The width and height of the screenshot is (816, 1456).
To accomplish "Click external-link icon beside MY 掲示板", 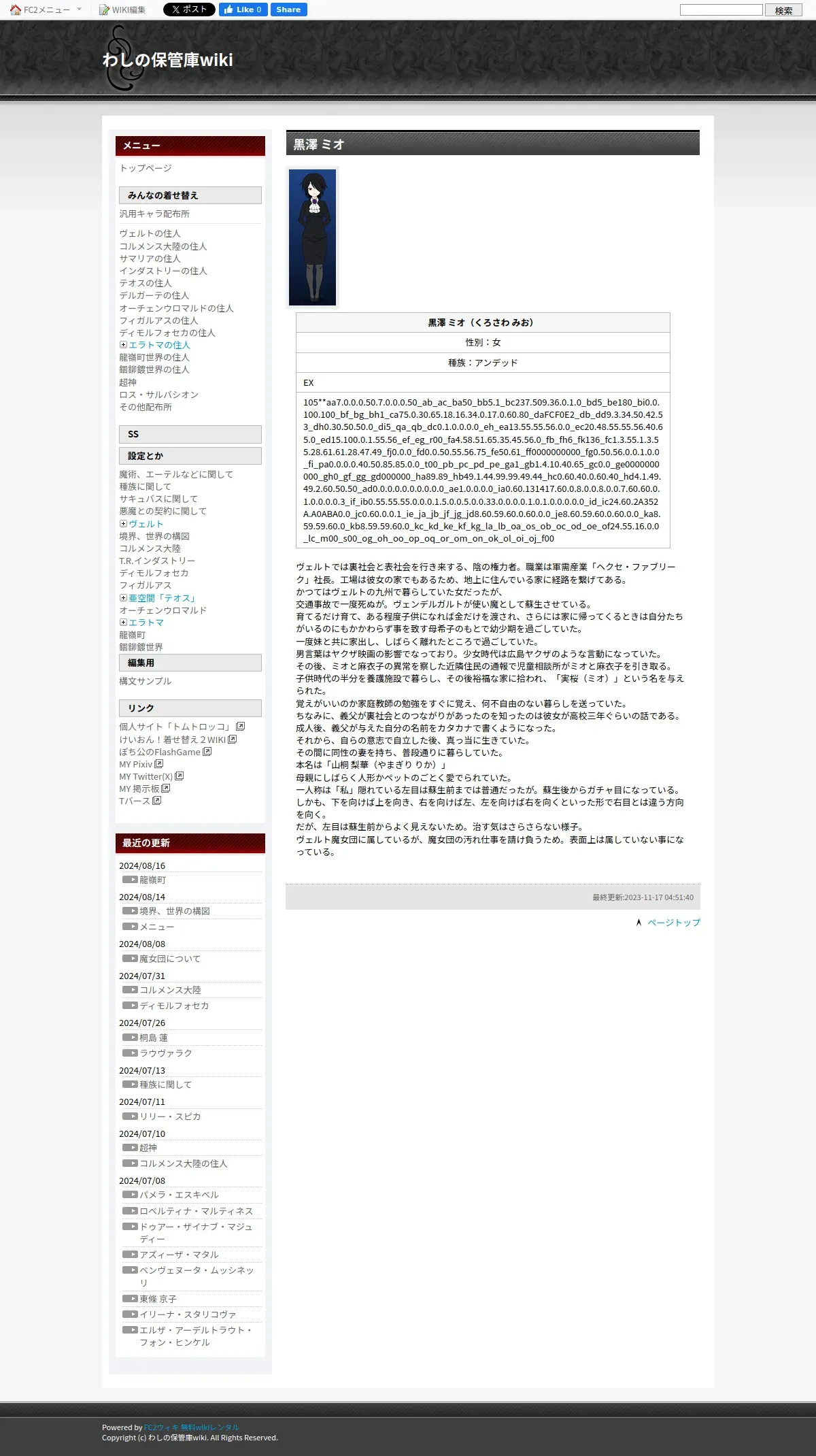I will tap(165, 789).
